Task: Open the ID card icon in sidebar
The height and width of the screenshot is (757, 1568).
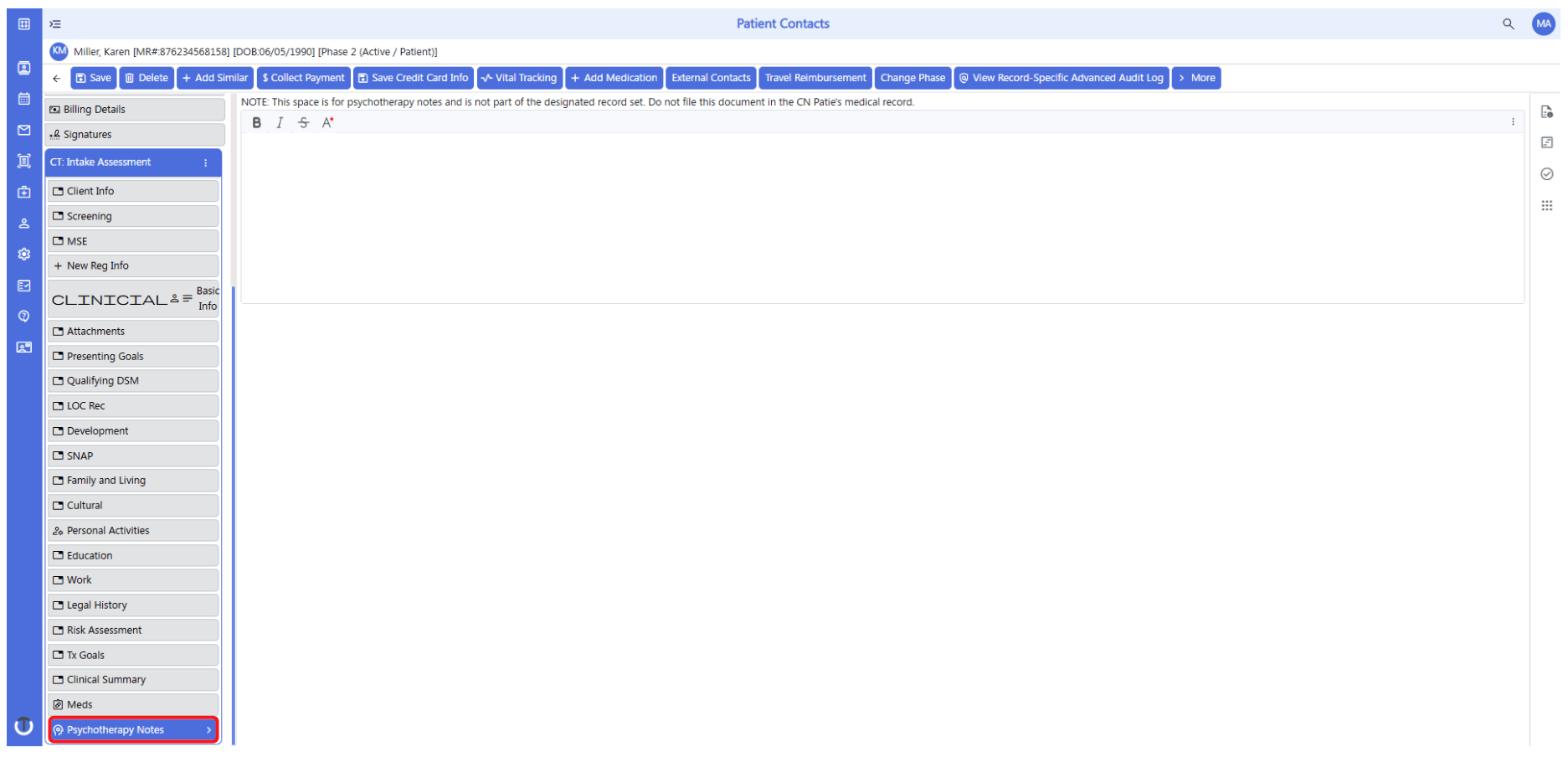Action: [24, 348]
